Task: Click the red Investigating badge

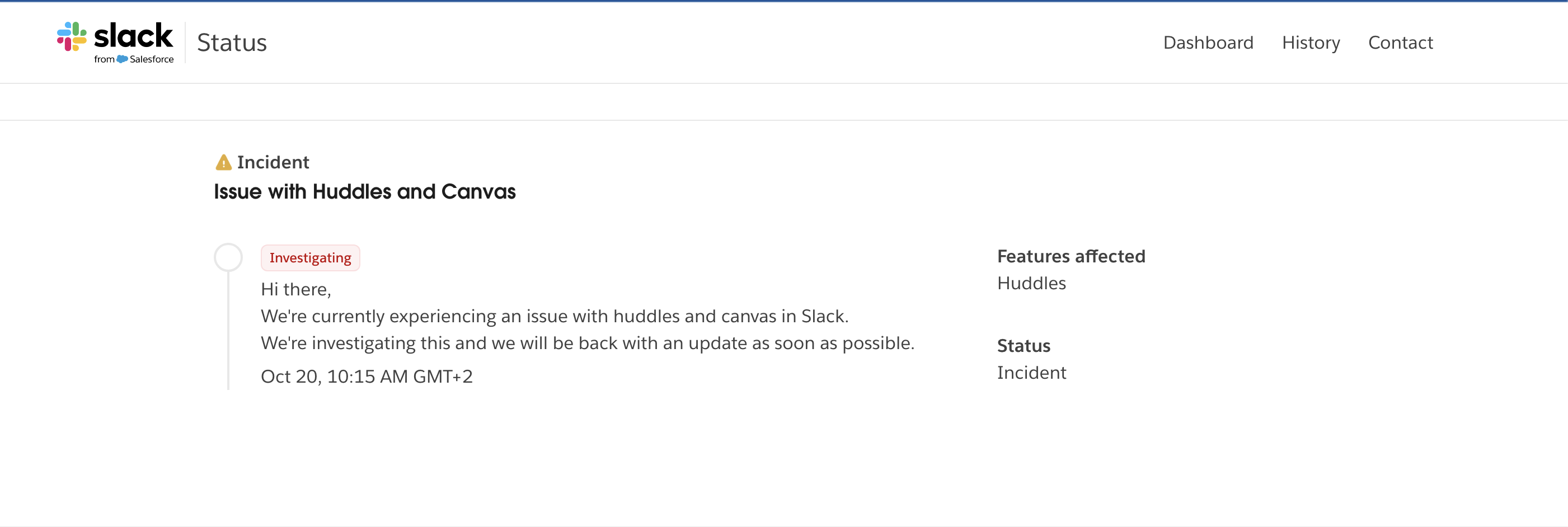Action: click(311, 258)
